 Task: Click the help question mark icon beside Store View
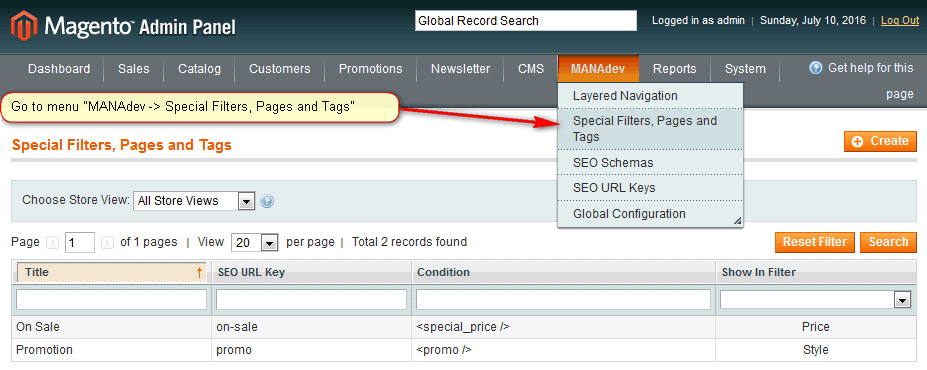click(267, 202)
